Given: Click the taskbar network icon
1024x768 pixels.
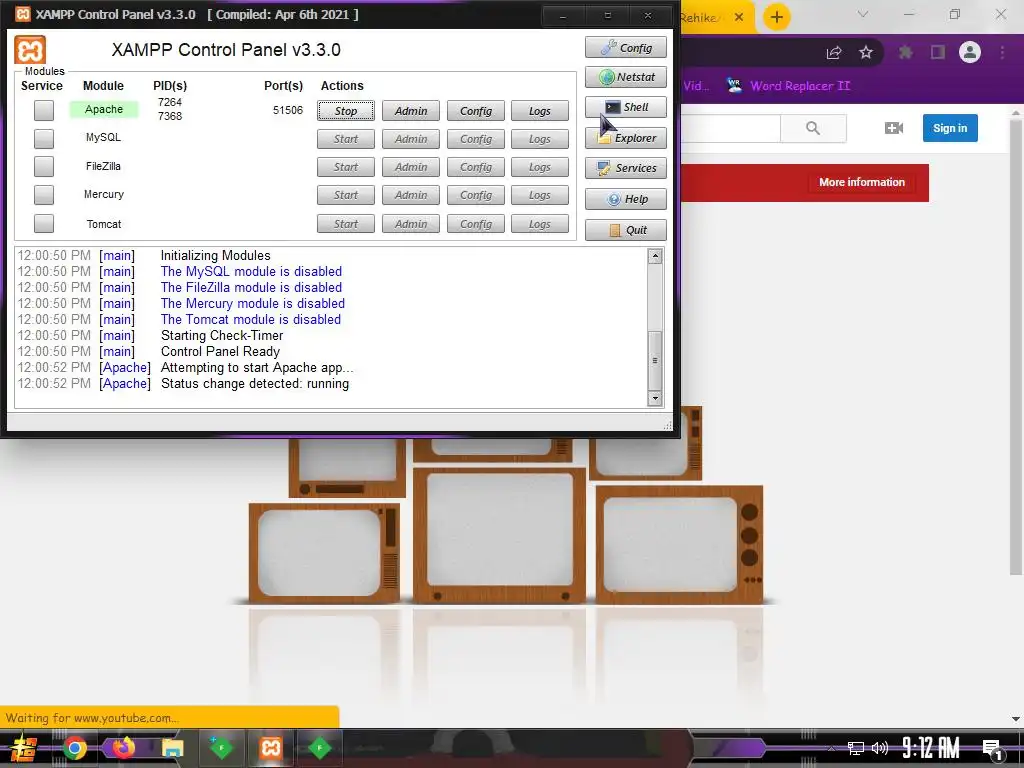Looking at the screenshot, I should point(856,748).
